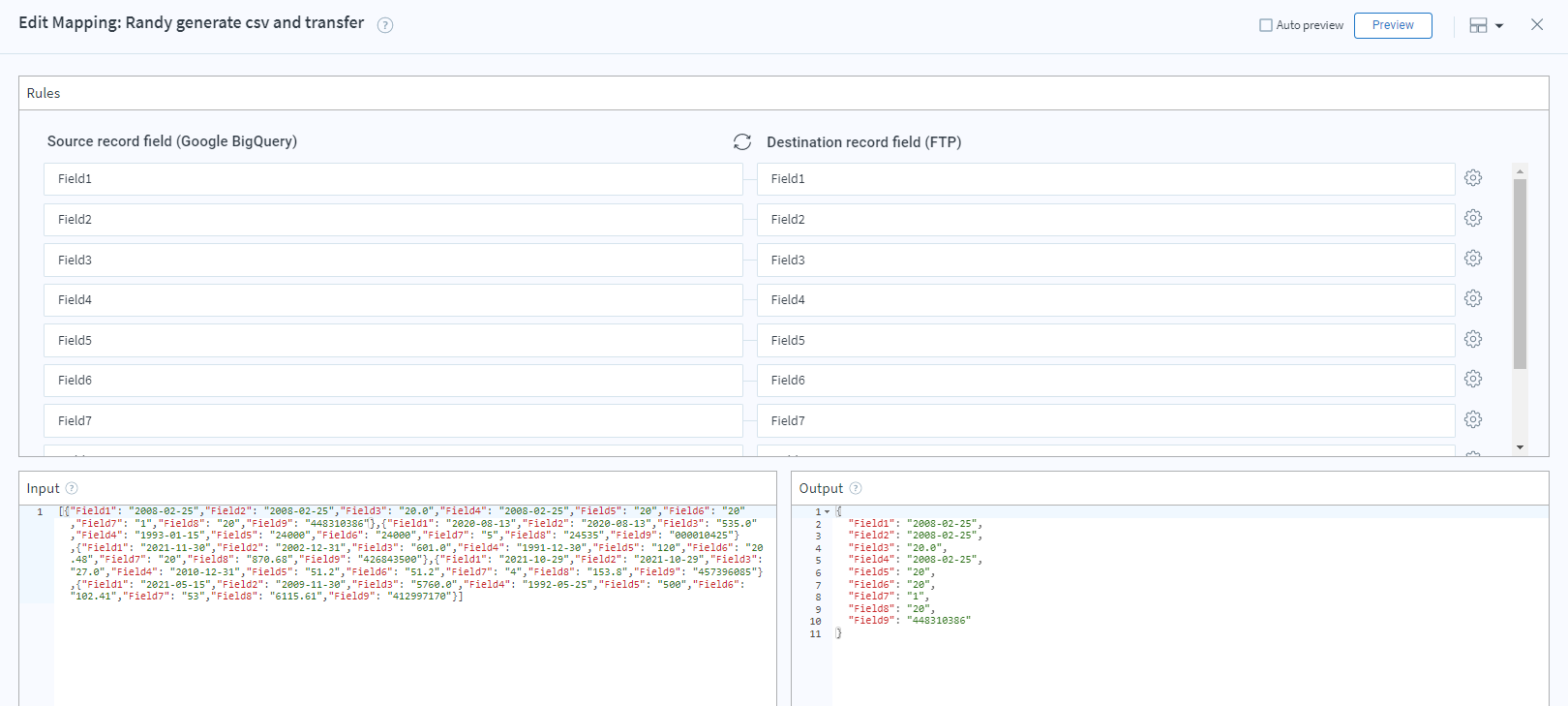Open settings gear for destination Field5
The image size is (1568, 706).
click(x=1473, y=340)
